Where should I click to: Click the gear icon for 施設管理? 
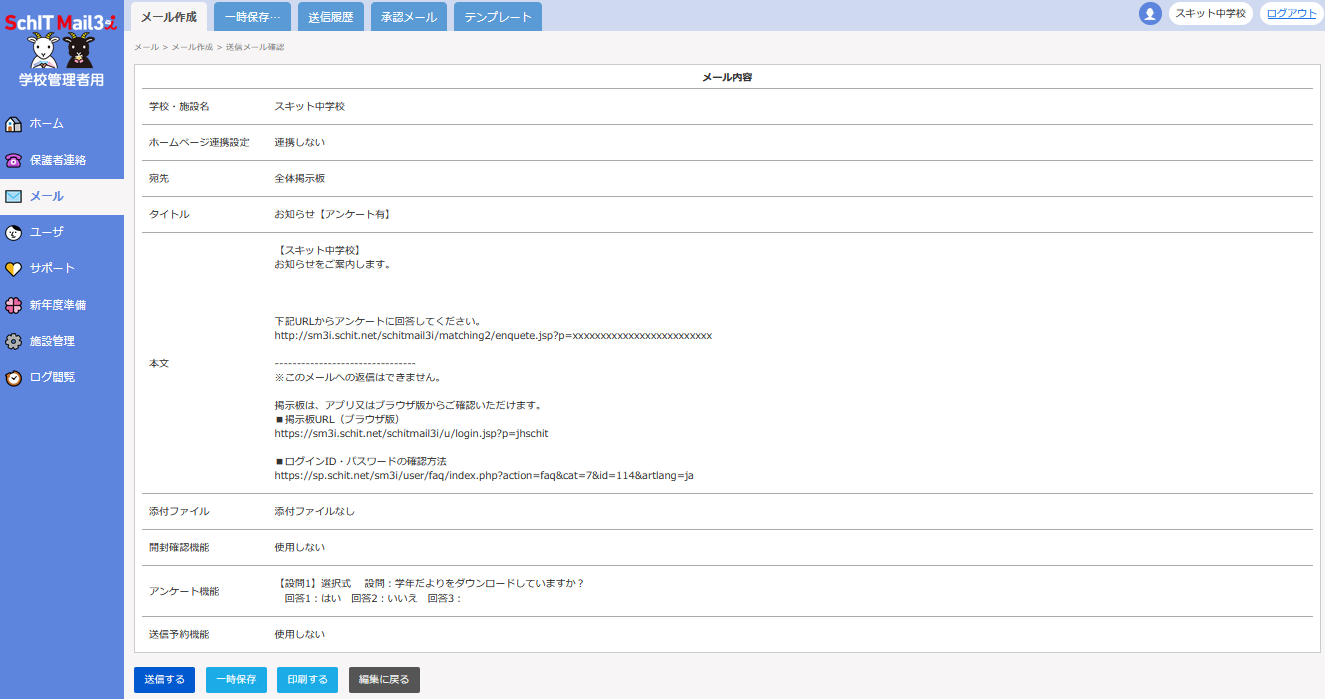14,342
